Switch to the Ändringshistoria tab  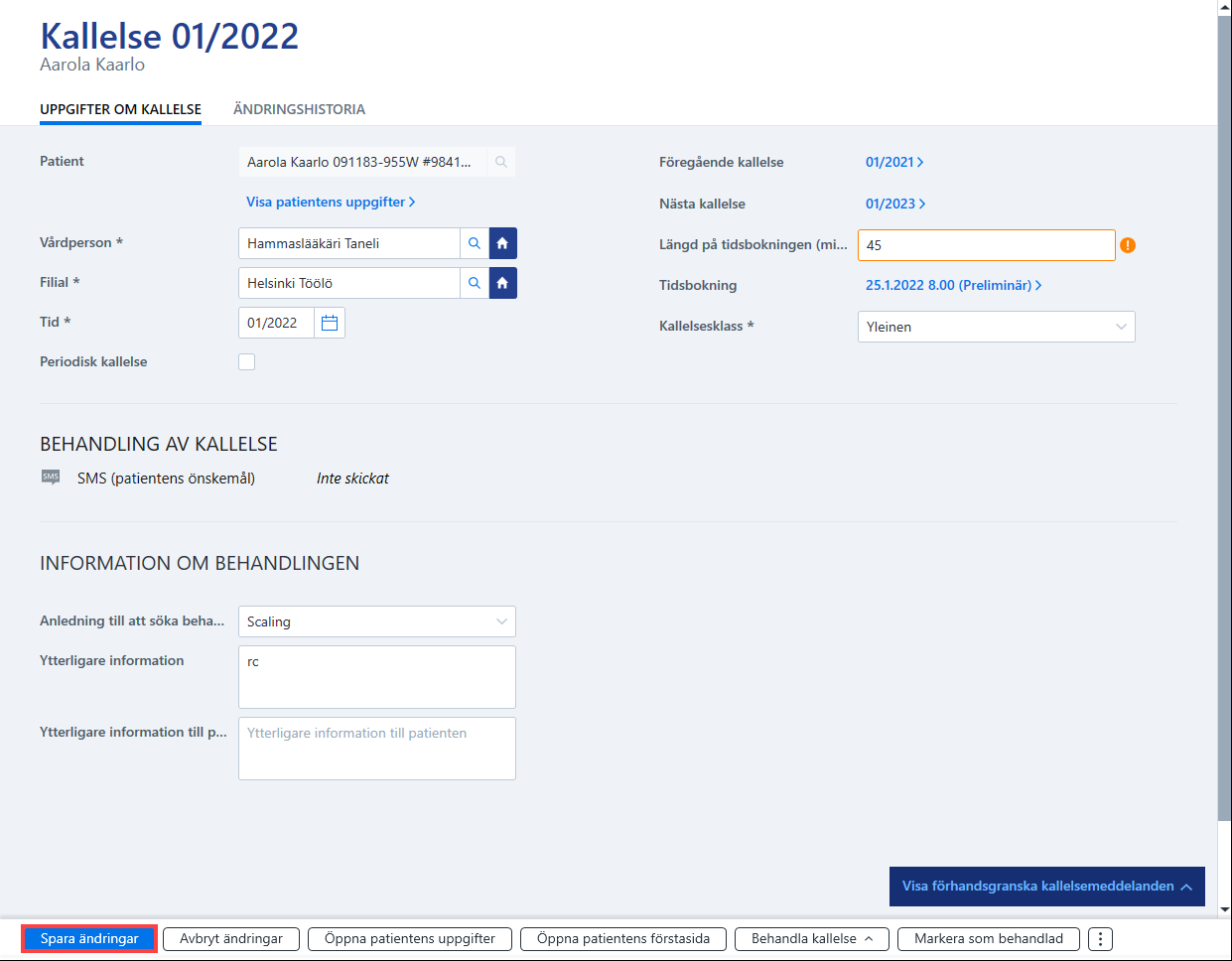[x=299, y=109]
